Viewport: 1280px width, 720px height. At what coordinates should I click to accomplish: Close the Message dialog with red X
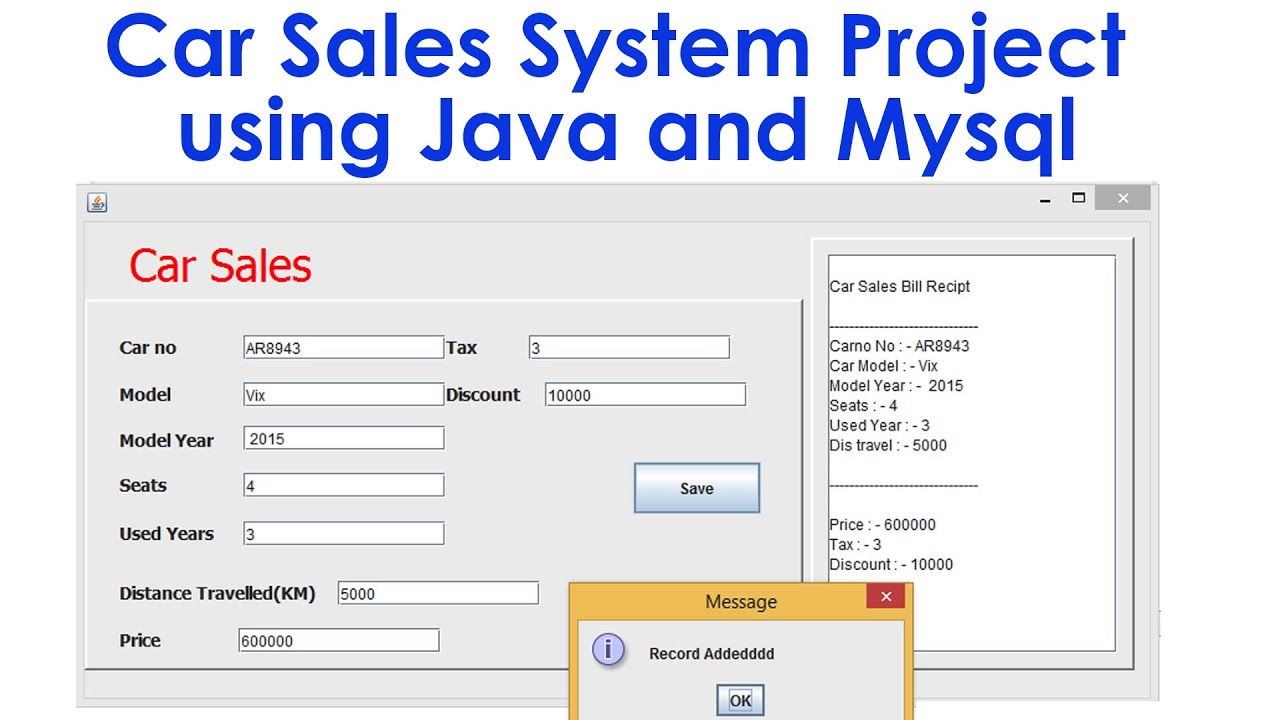click(x=885, y=598)
